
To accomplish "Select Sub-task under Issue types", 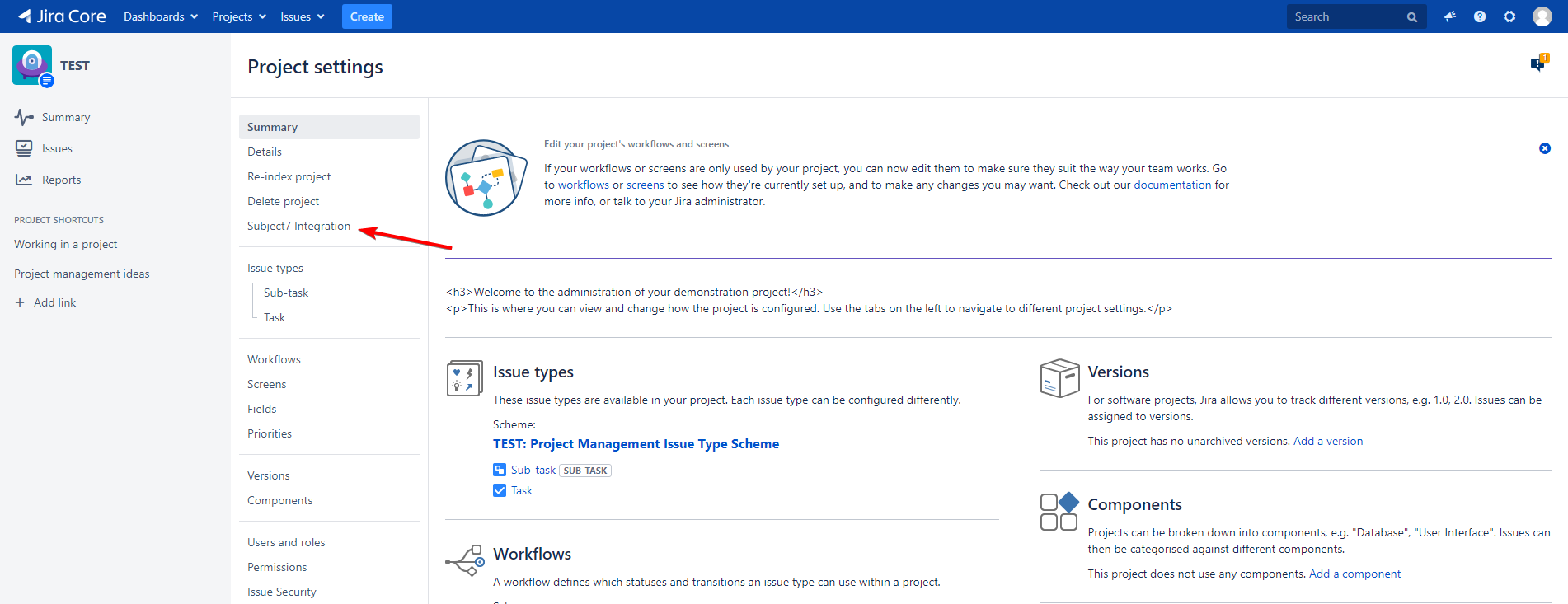I will (x=285, y=293).
